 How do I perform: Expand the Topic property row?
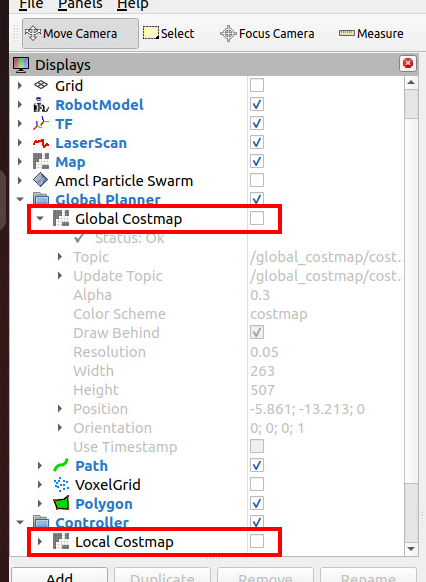click(60, 256)
